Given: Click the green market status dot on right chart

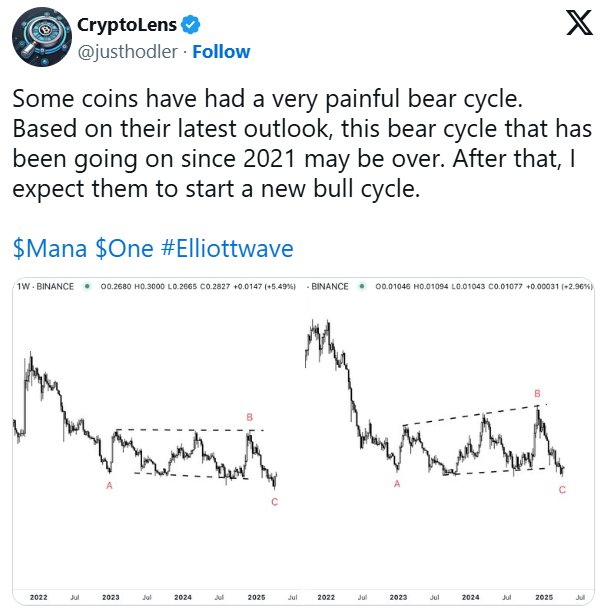Looking at the screenshot, I should click(362, 287).
